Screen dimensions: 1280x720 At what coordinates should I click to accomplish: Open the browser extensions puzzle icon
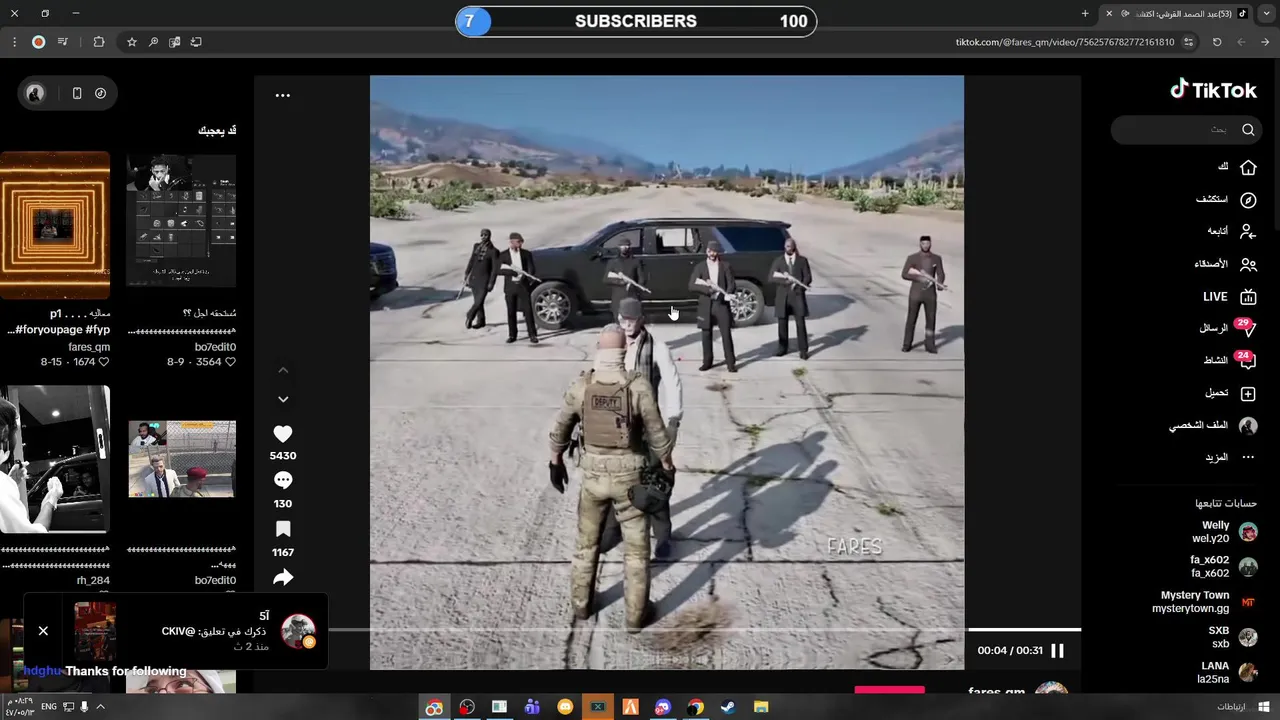(x=99, y=42)
